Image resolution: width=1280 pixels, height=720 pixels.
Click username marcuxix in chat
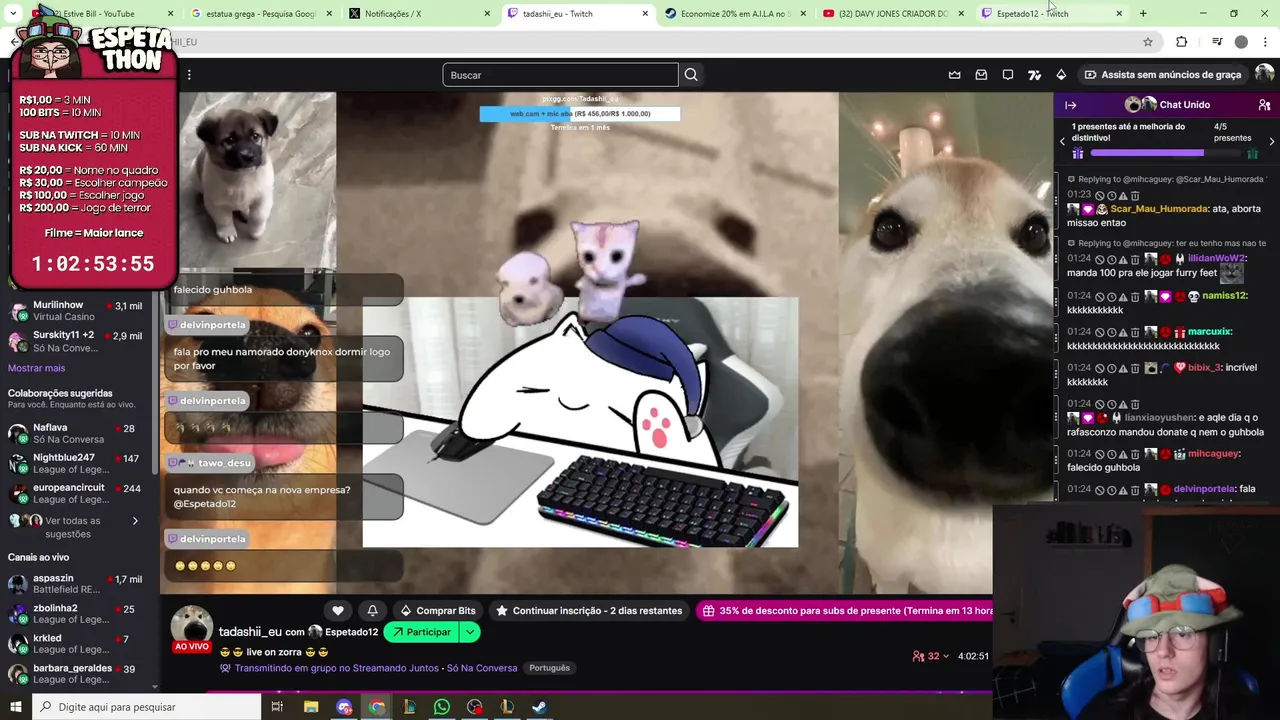(x=1210, y=332)
